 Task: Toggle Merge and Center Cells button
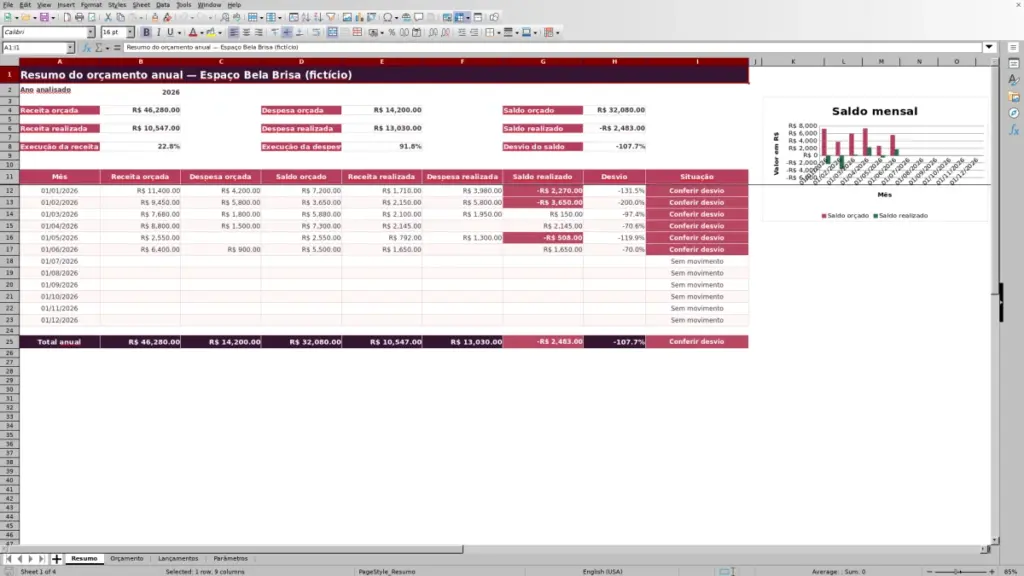pos(332,33)
